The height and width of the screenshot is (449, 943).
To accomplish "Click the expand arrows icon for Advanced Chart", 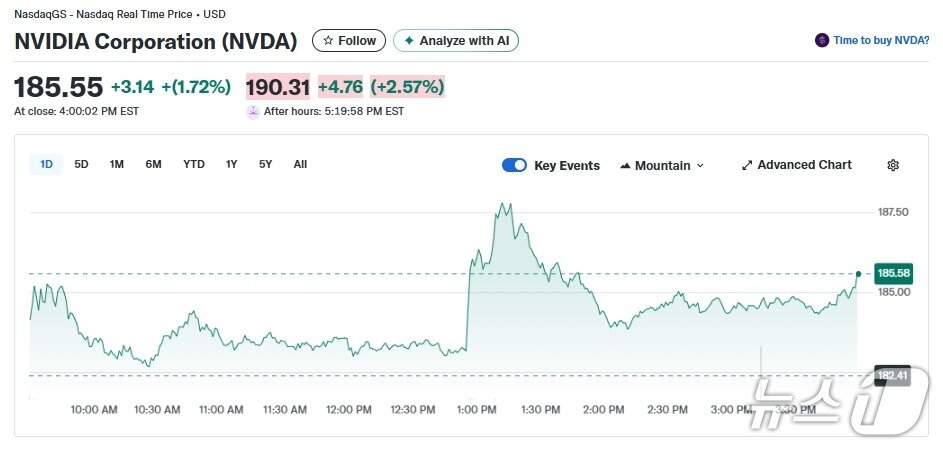I will [747, 165].
